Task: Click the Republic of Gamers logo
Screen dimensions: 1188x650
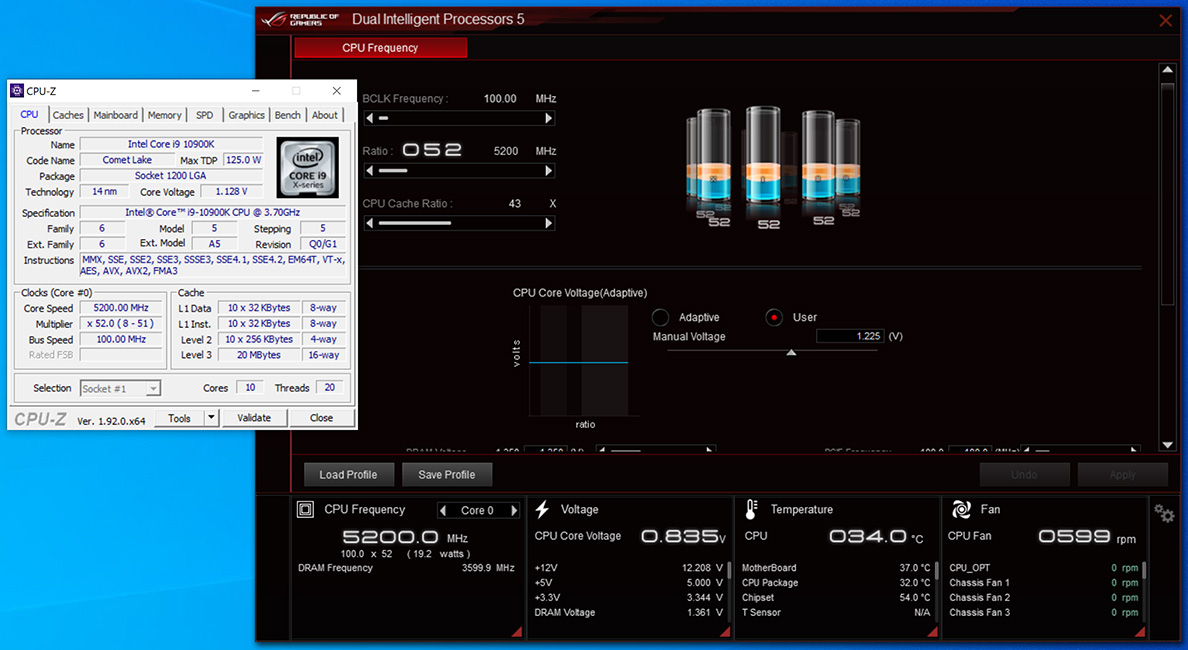Action: (300, 20)
